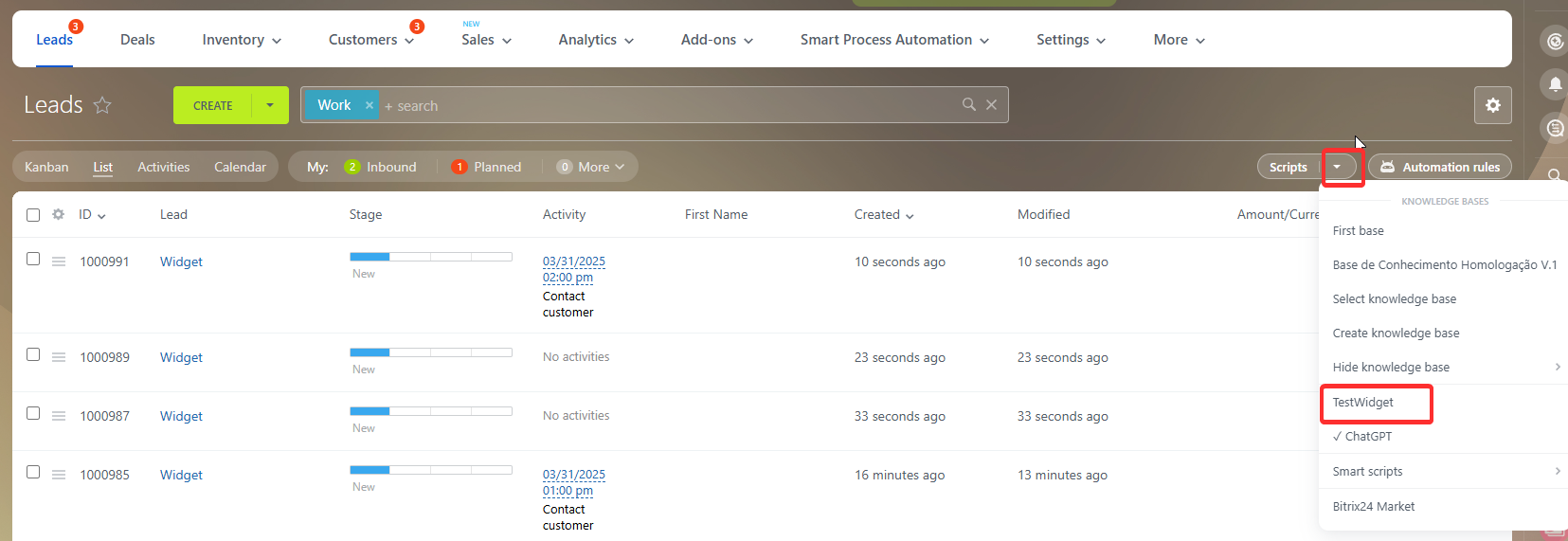Screen dimensions: 1568x541
Task: Open grid settings gear in table header
Action: tap(58, 214)
